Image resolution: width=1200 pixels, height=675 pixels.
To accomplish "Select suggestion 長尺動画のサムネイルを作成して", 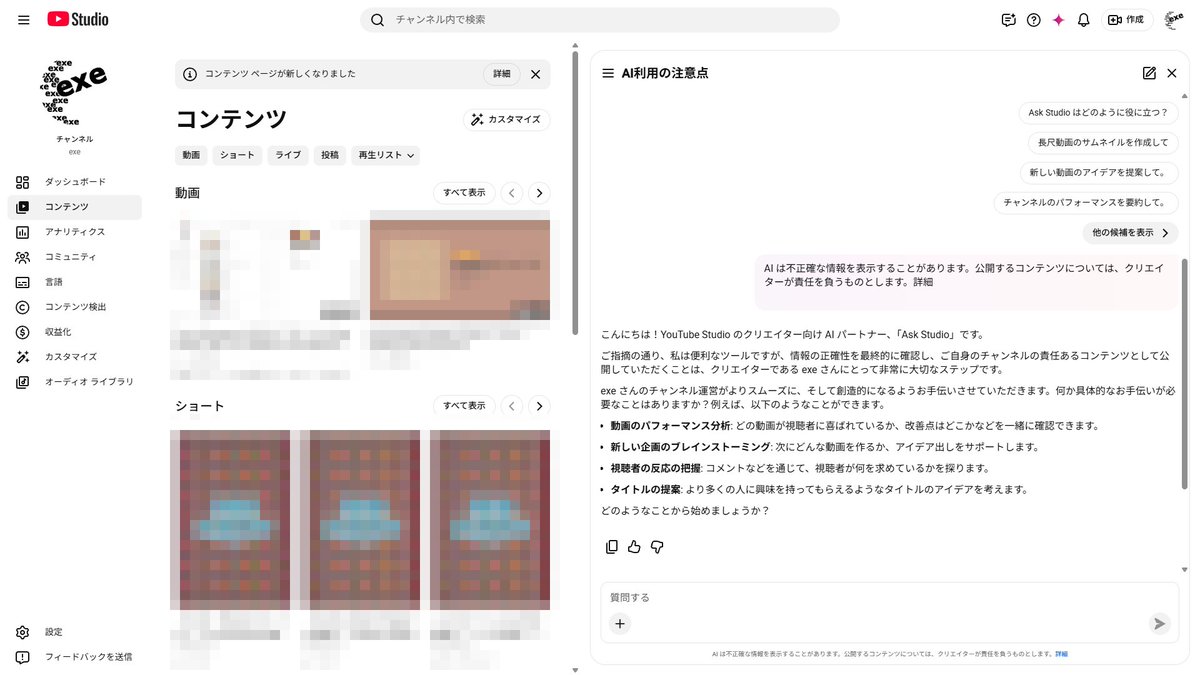I will click(1103, 143).
